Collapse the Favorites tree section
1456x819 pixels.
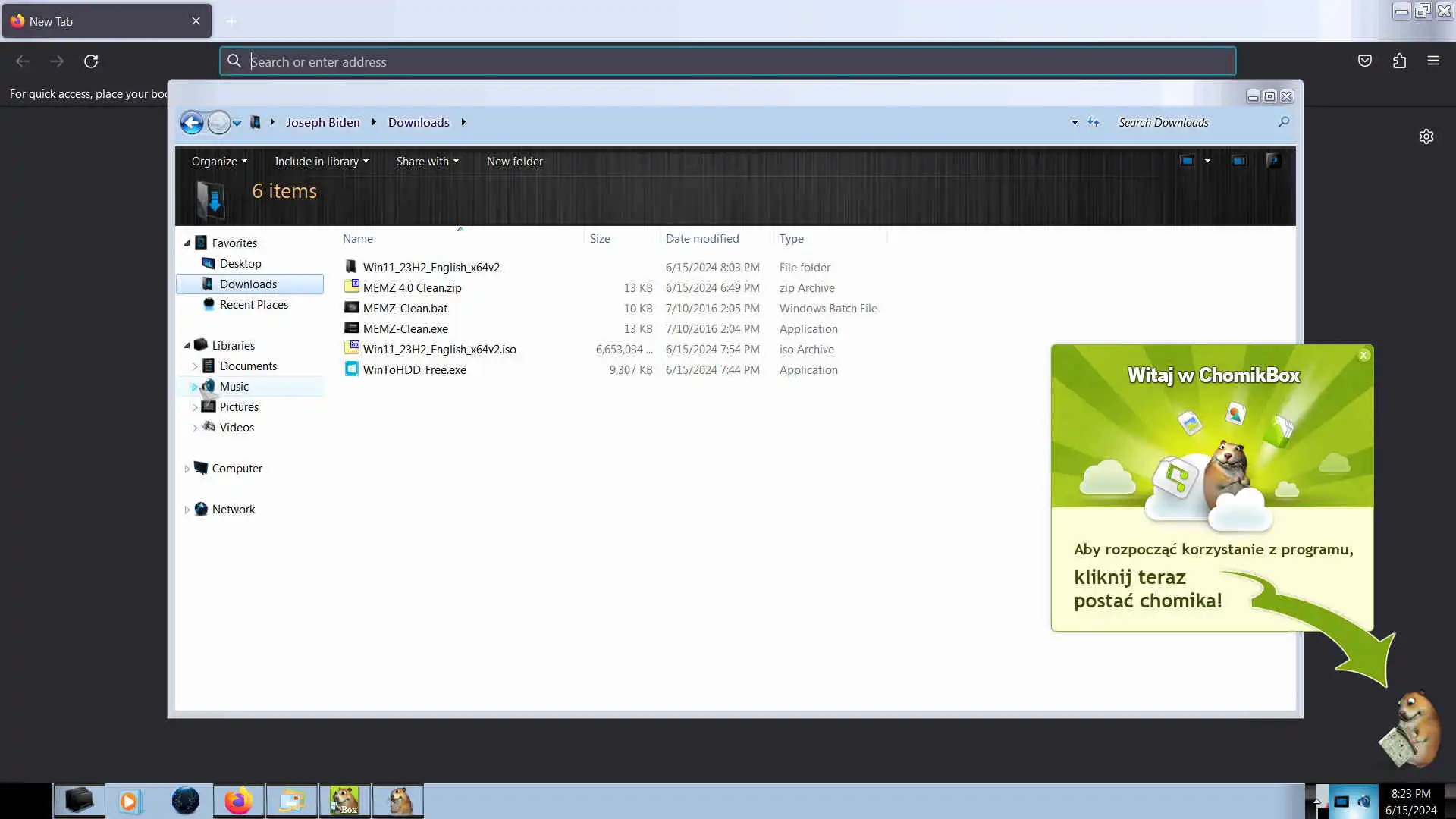click(x=187, y=243)
